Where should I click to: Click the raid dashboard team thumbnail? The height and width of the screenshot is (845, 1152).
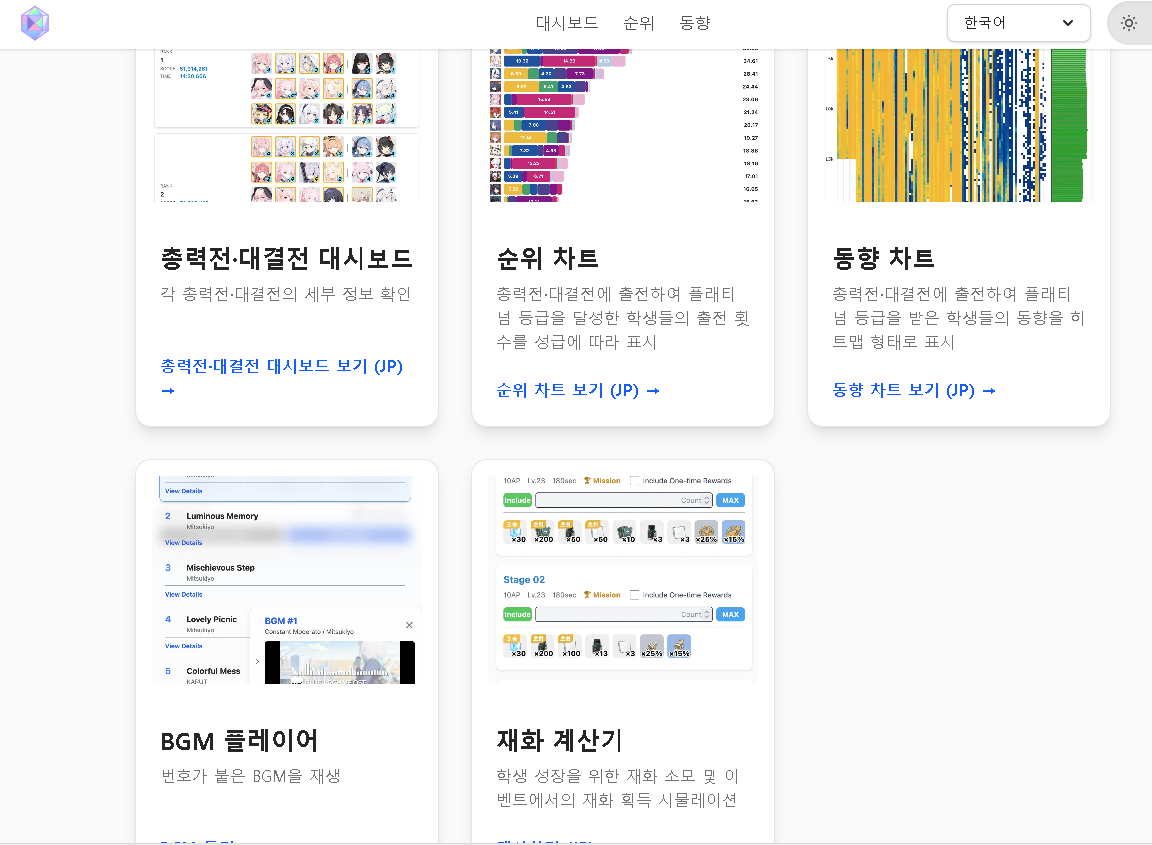pyautogui.click(x=287, y=125)
